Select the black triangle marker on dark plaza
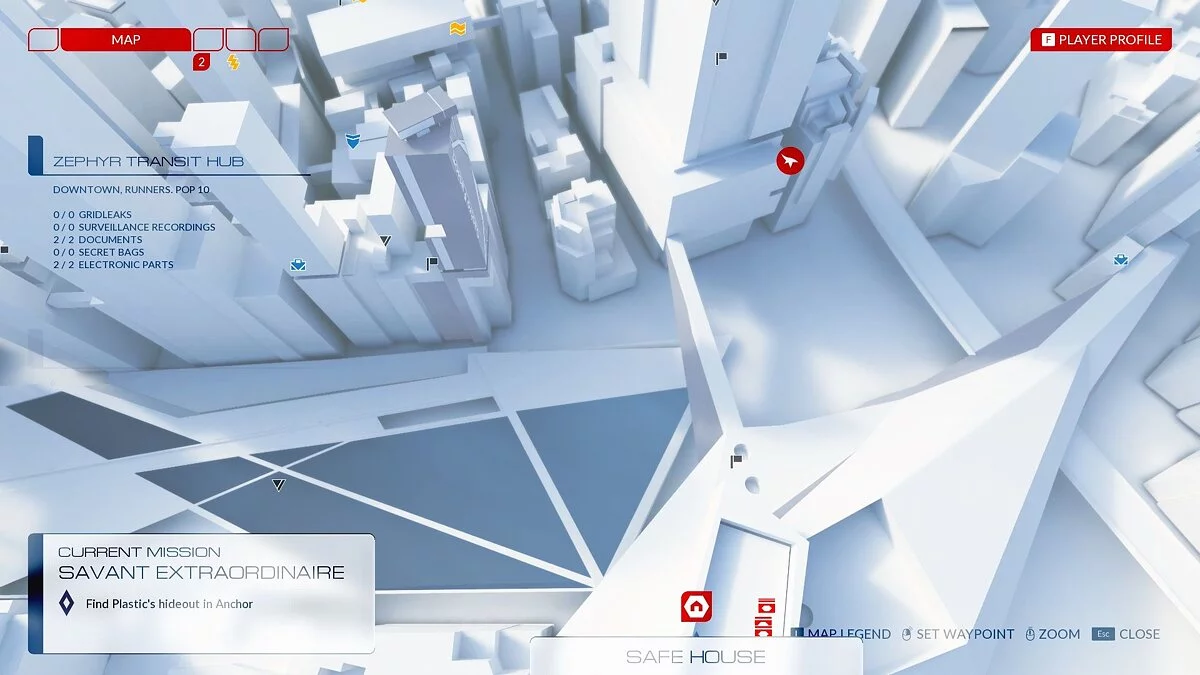This screenshot has height=675, width=1200. pos(278,485)
